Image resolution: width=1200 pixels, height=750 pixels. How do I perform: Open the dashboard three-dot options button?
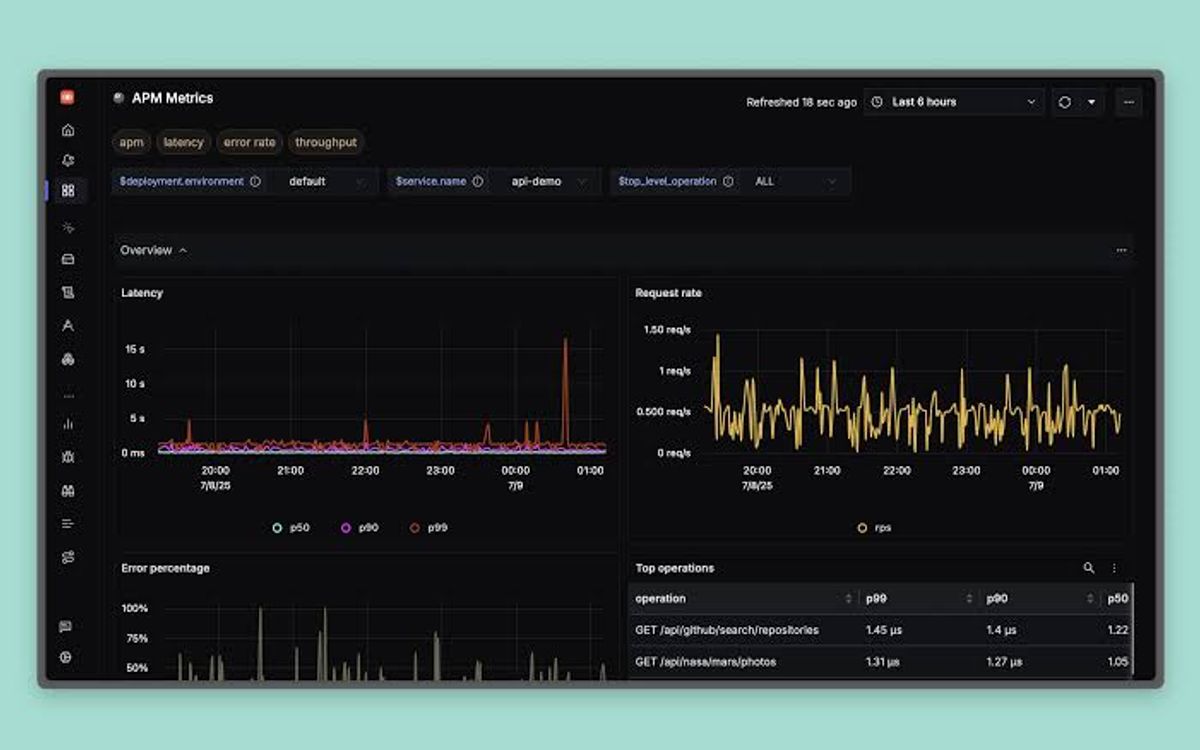pos(1129,102)
